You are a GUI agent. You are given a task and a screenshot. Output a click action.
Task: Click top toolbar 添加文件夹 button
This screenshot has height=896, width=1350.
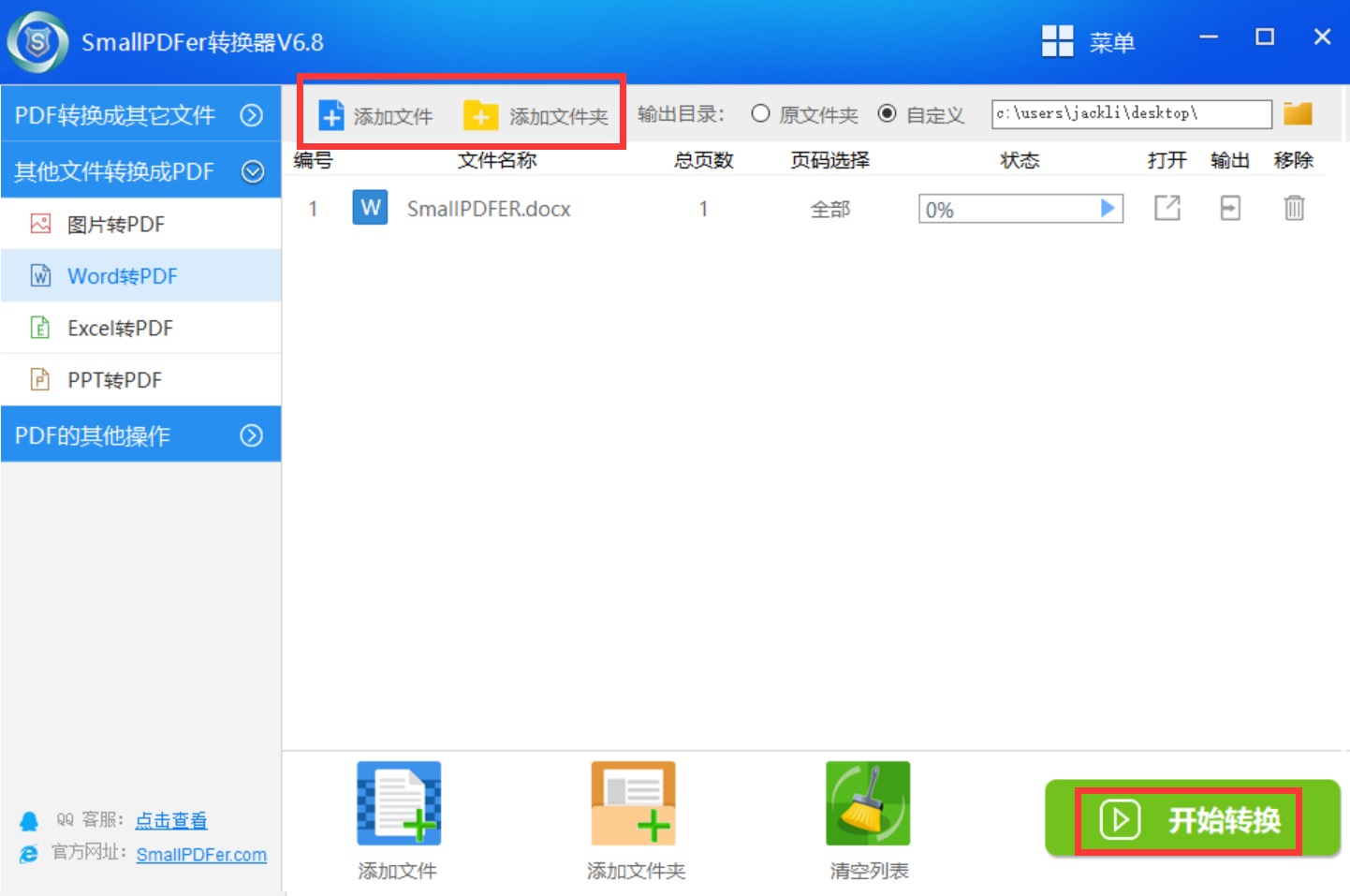click(536, 115)
